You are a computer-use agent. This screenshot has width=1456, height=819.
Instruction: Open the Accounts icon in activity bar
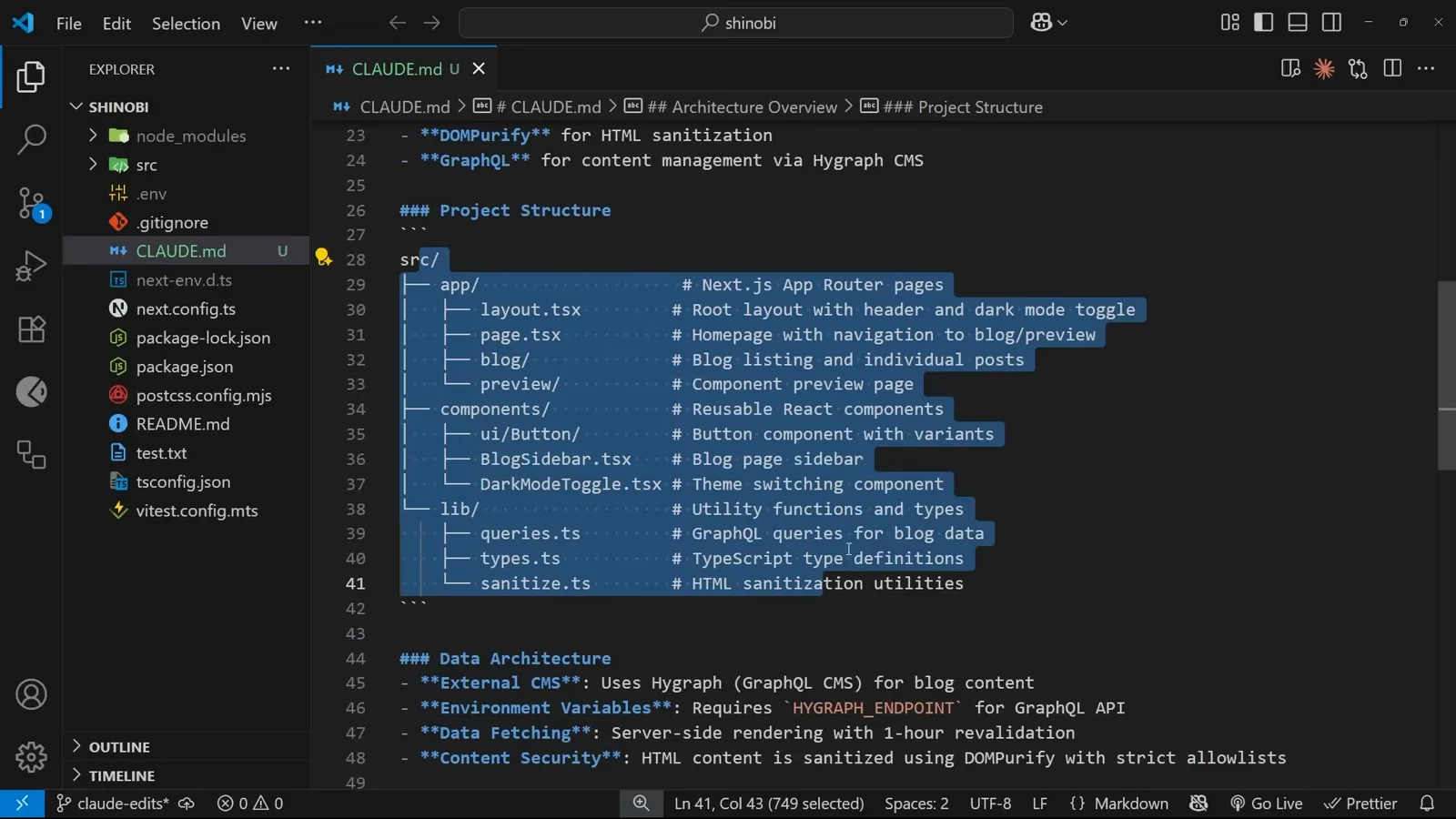31,694
